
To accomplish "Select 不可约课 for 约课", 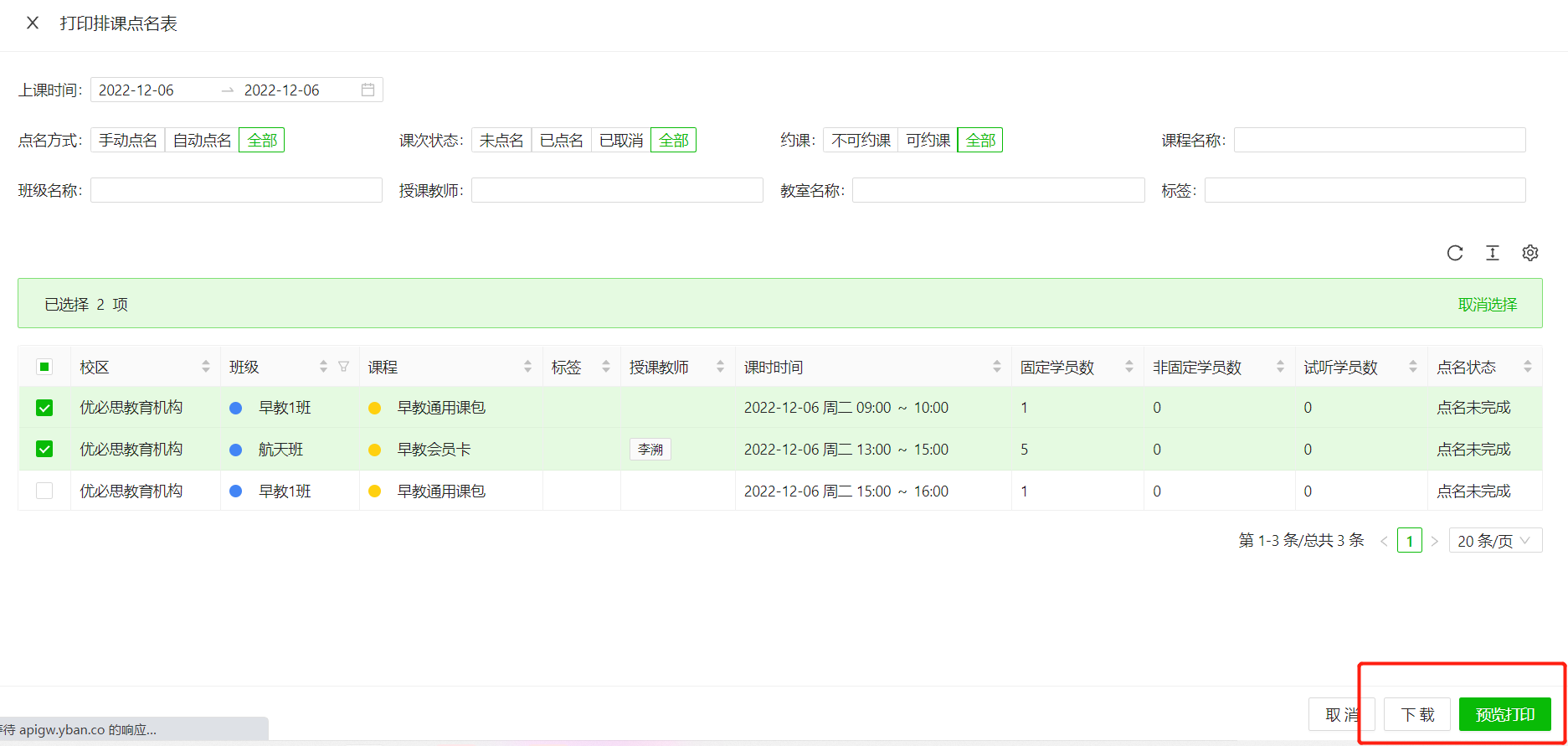I will click(x=861, y=140).
